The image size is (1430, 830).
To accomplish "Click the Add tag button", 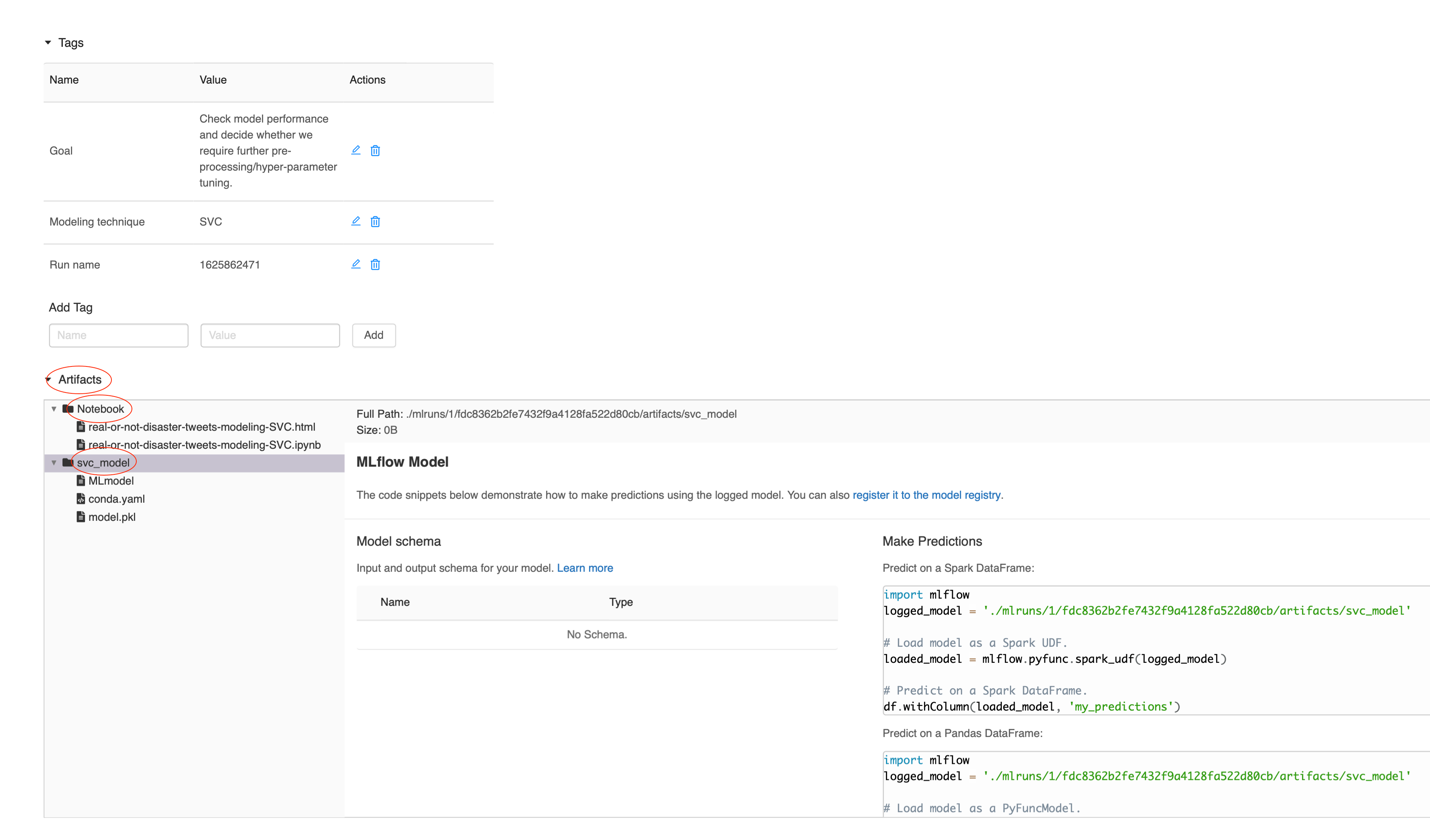I will point(373,336).
